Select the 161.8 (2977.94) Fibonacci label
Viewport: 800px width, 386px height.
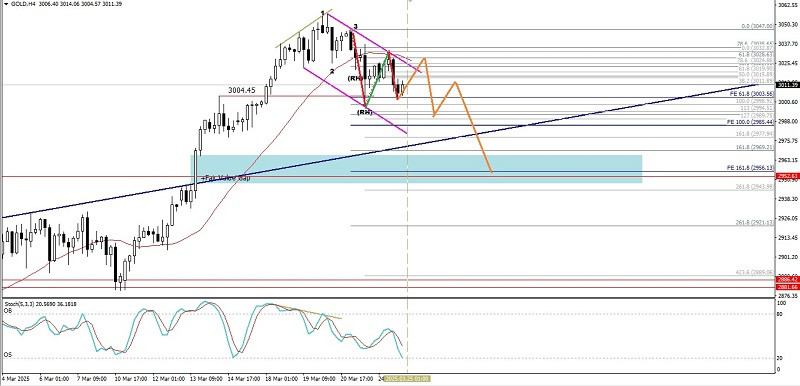click(756, 134)
